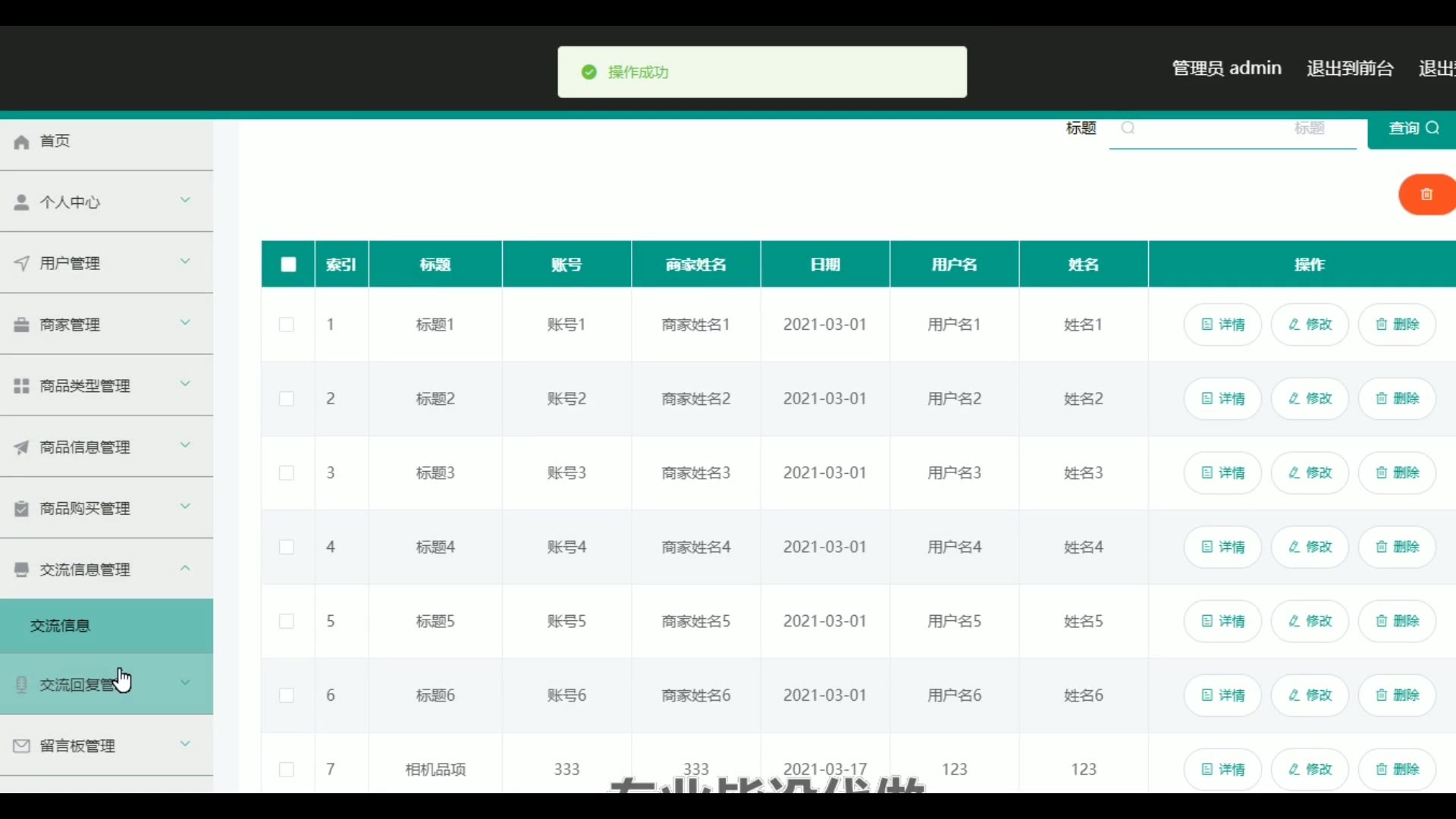Click the home icon beside 首页
The height and width of the screenshot is (819, 1456).
point(21,142)
